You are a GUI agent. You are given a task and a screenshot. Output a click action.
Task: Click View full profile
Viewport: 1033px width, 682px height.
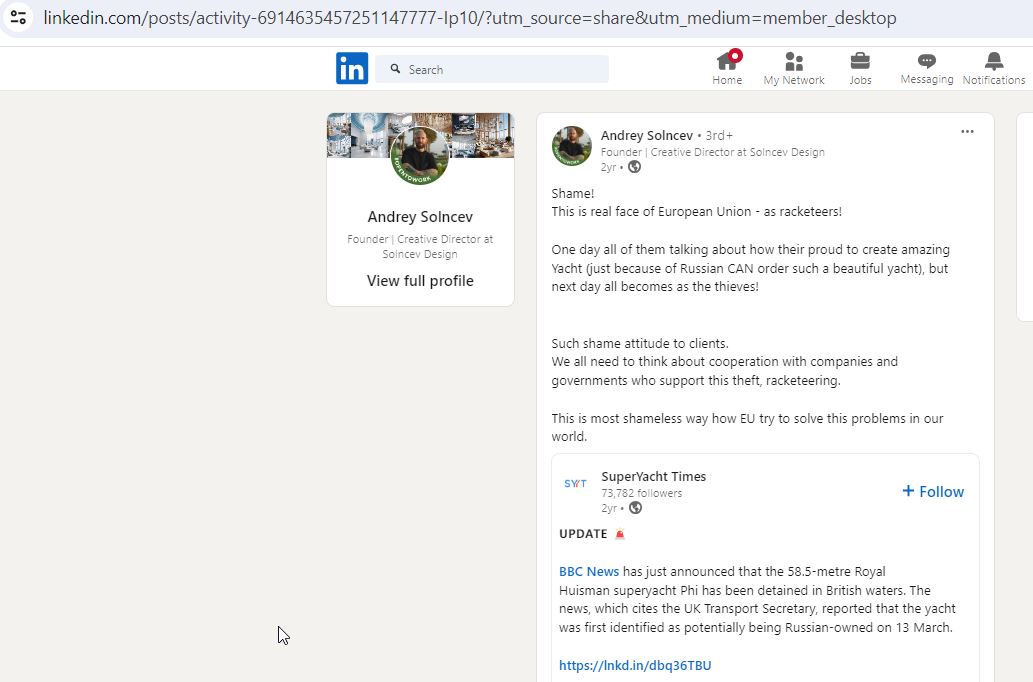coord(420,281)
